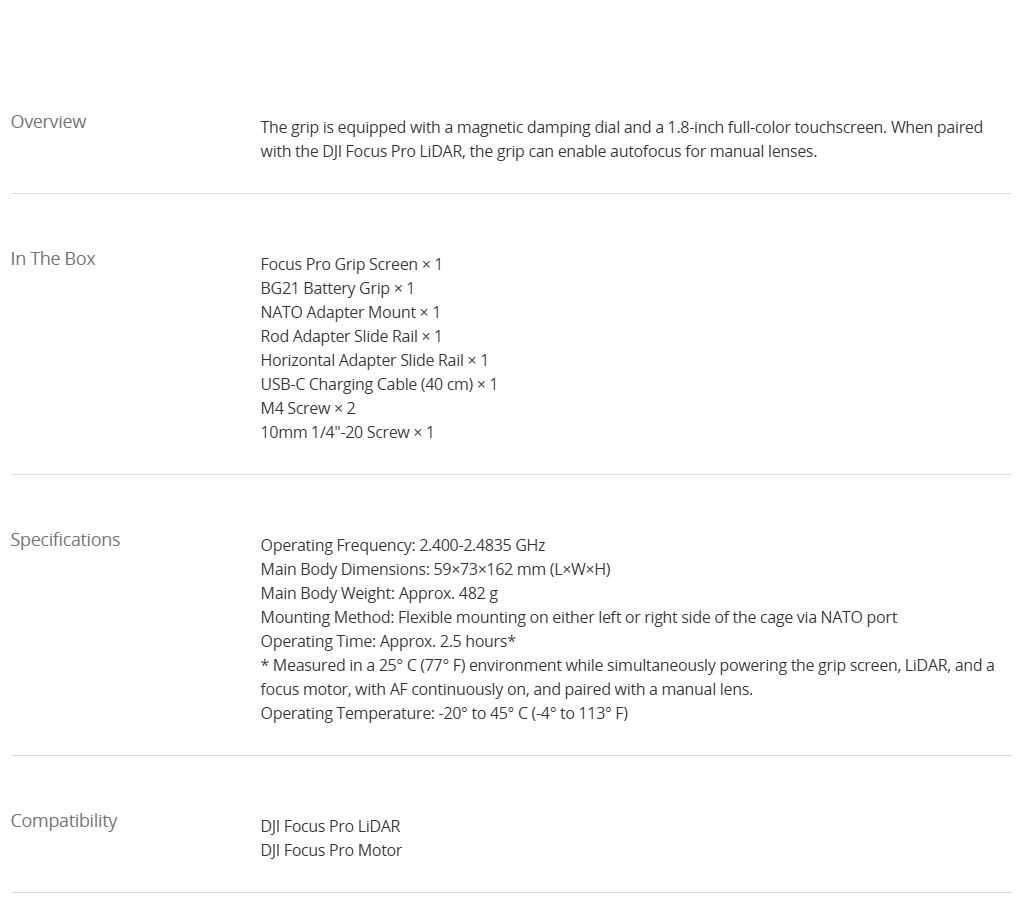Click the Specifications section heading
The height and width of the screenshot is (899, 1023).
click(x=65, y=540)
